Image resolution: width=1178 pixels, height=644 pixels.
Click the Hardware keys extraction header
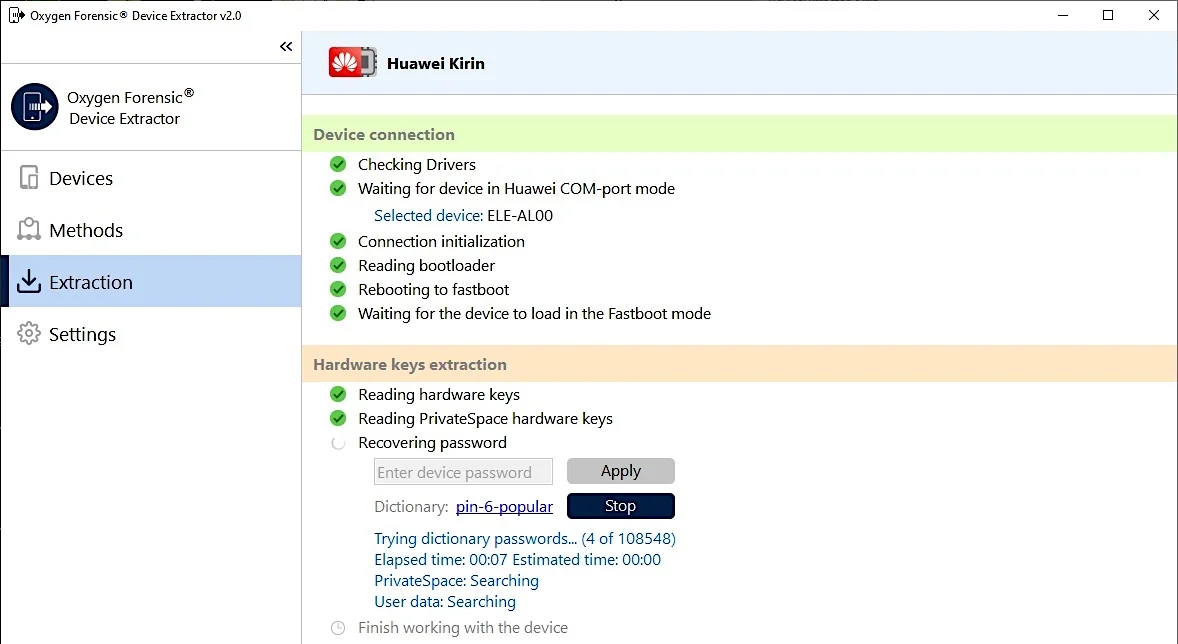pos(739,364)
